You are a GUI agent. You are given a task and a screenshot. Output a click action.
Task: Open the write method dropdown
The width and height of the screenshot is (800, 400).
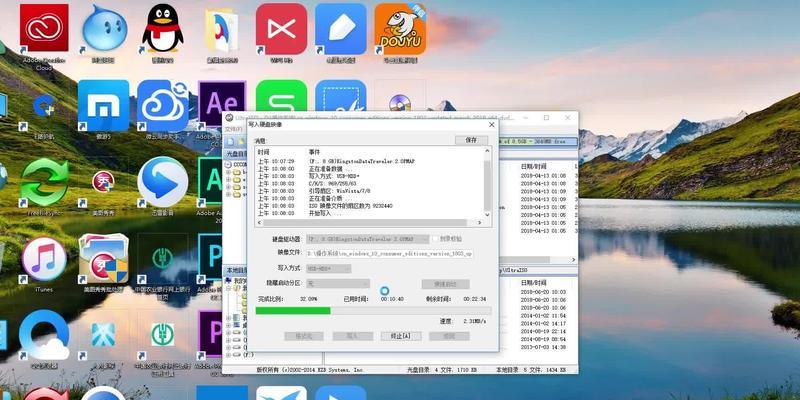(x=329, y=268)
